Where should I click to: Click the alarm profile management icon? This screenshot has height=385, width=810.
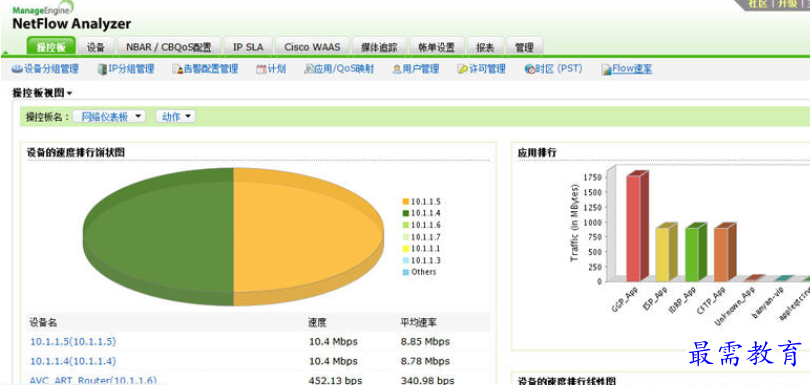click(x=177, y=69)
